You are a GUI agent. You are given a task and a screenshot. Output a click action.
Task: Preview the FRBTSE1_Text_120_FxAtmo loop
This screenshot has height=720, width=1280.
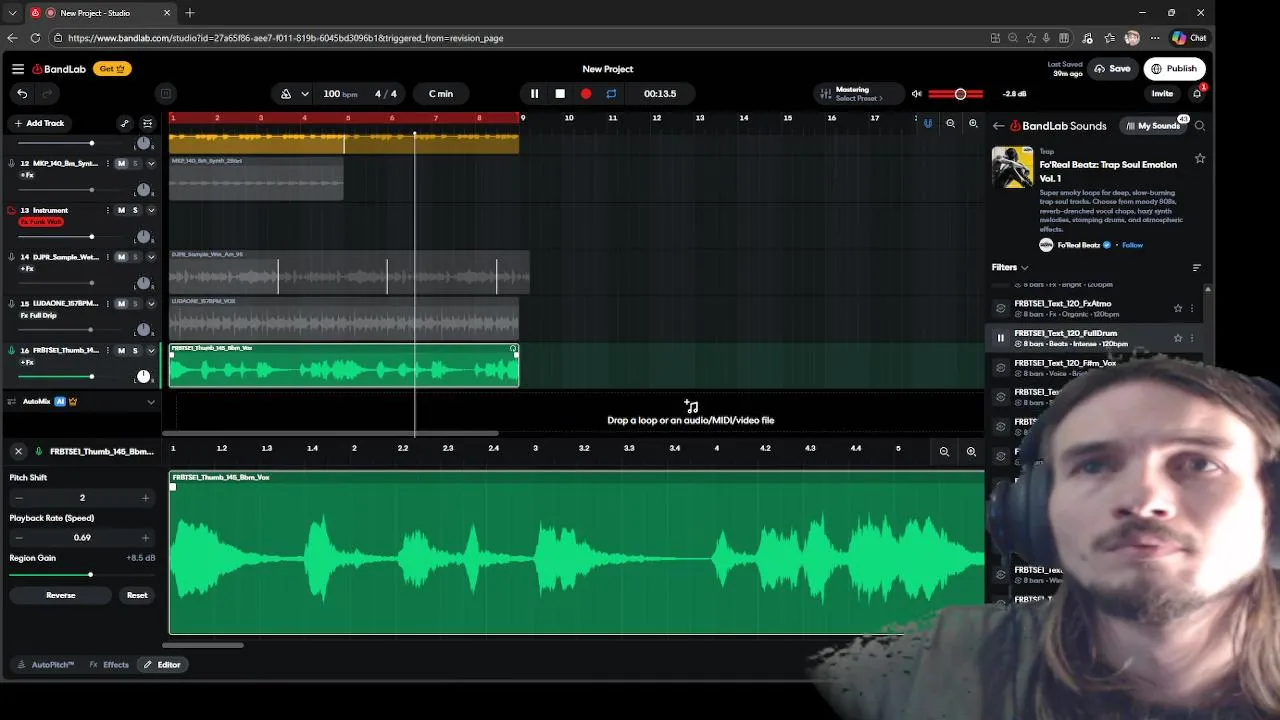(x=1000, y=308)
